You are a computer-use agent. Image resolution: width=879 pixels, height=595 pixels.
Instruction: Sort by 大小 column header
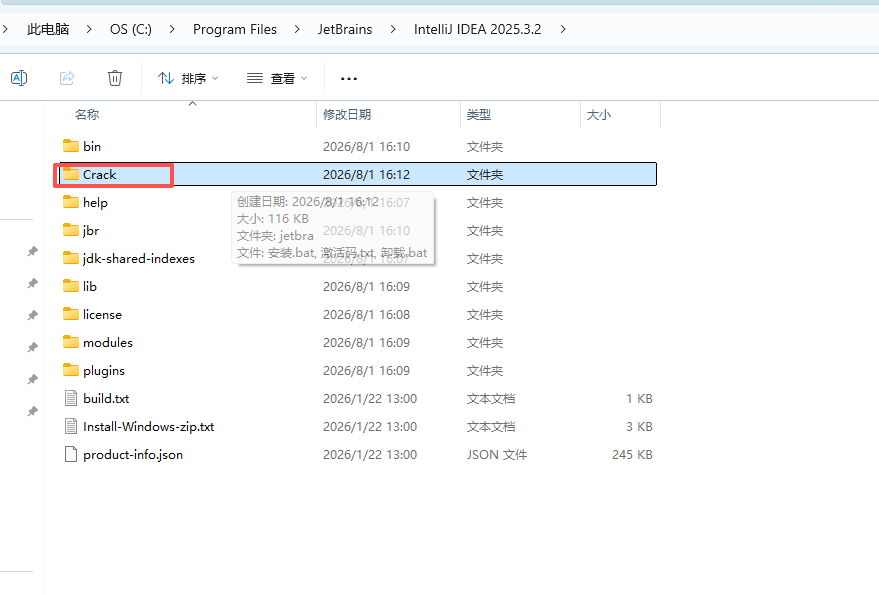tap(599, 114)
